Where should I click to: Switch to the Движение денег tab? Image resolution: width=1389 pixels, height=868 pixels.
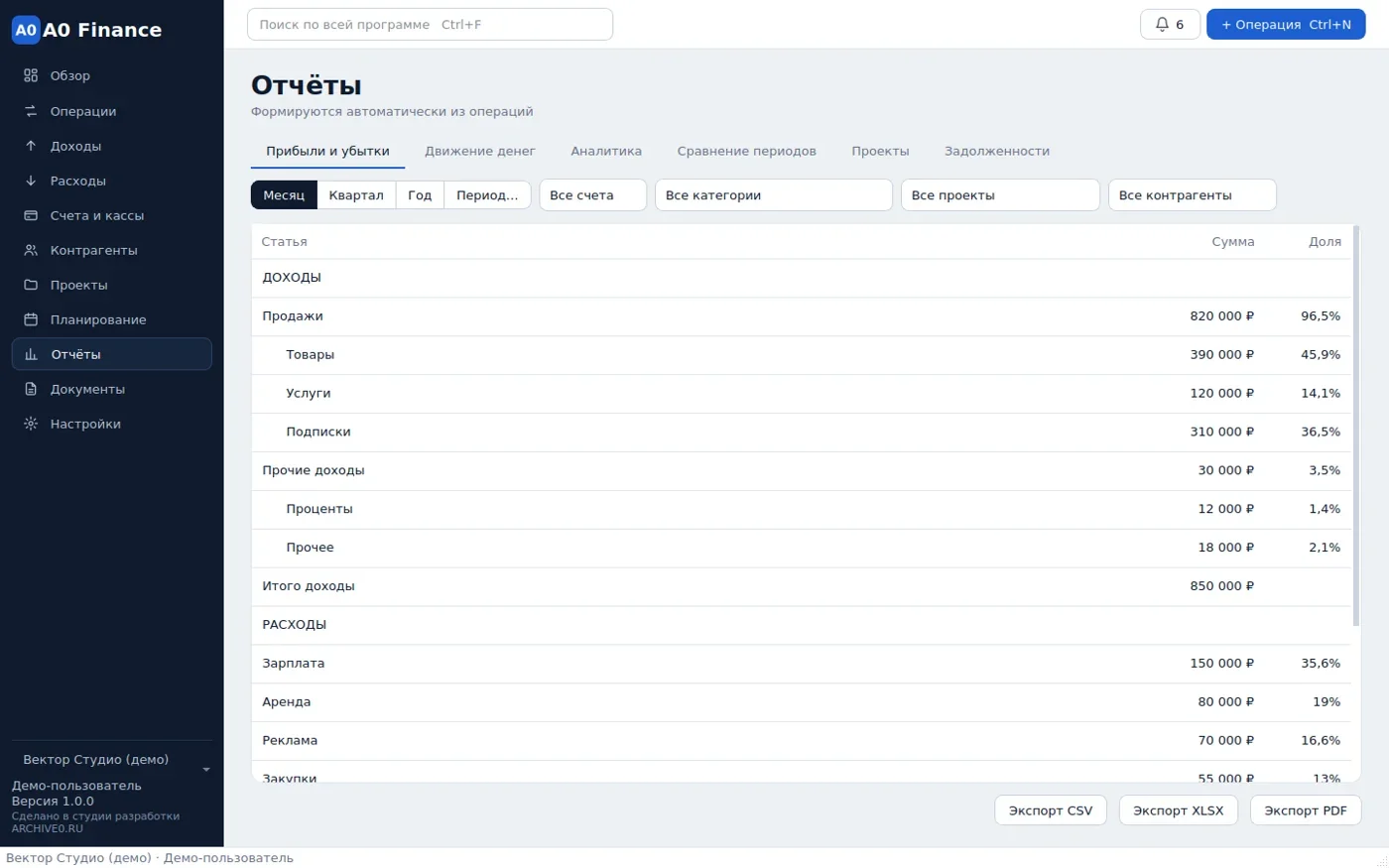click(480, 151)
